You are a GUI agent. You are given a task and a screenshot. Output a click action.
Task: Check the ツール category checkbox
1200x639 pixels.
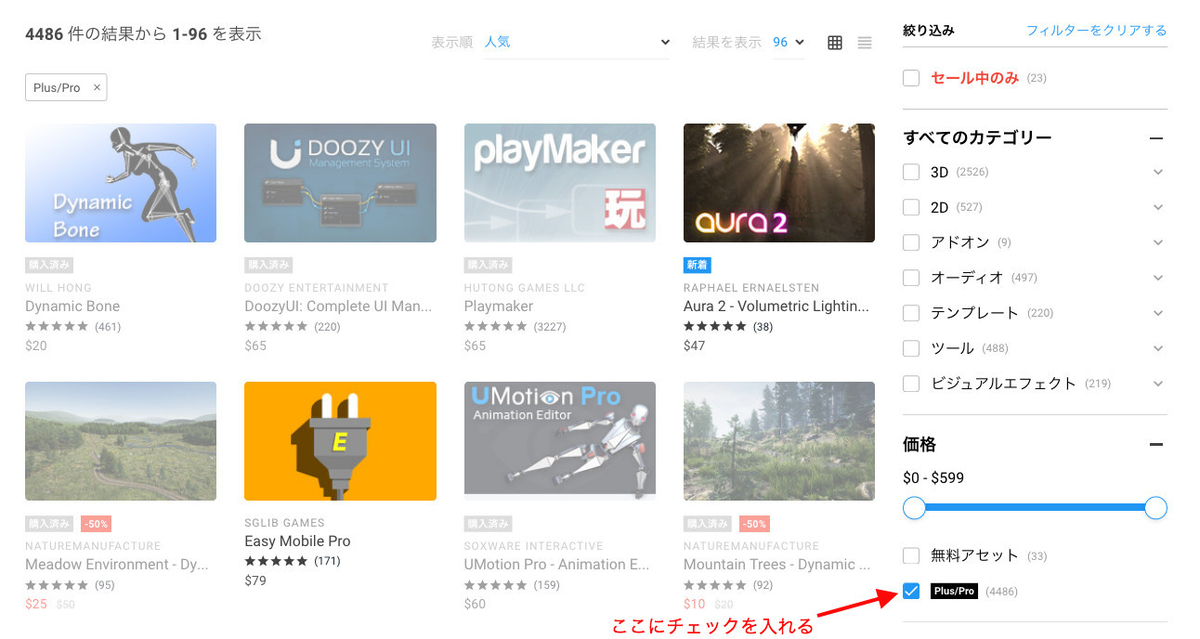(911, 348)
